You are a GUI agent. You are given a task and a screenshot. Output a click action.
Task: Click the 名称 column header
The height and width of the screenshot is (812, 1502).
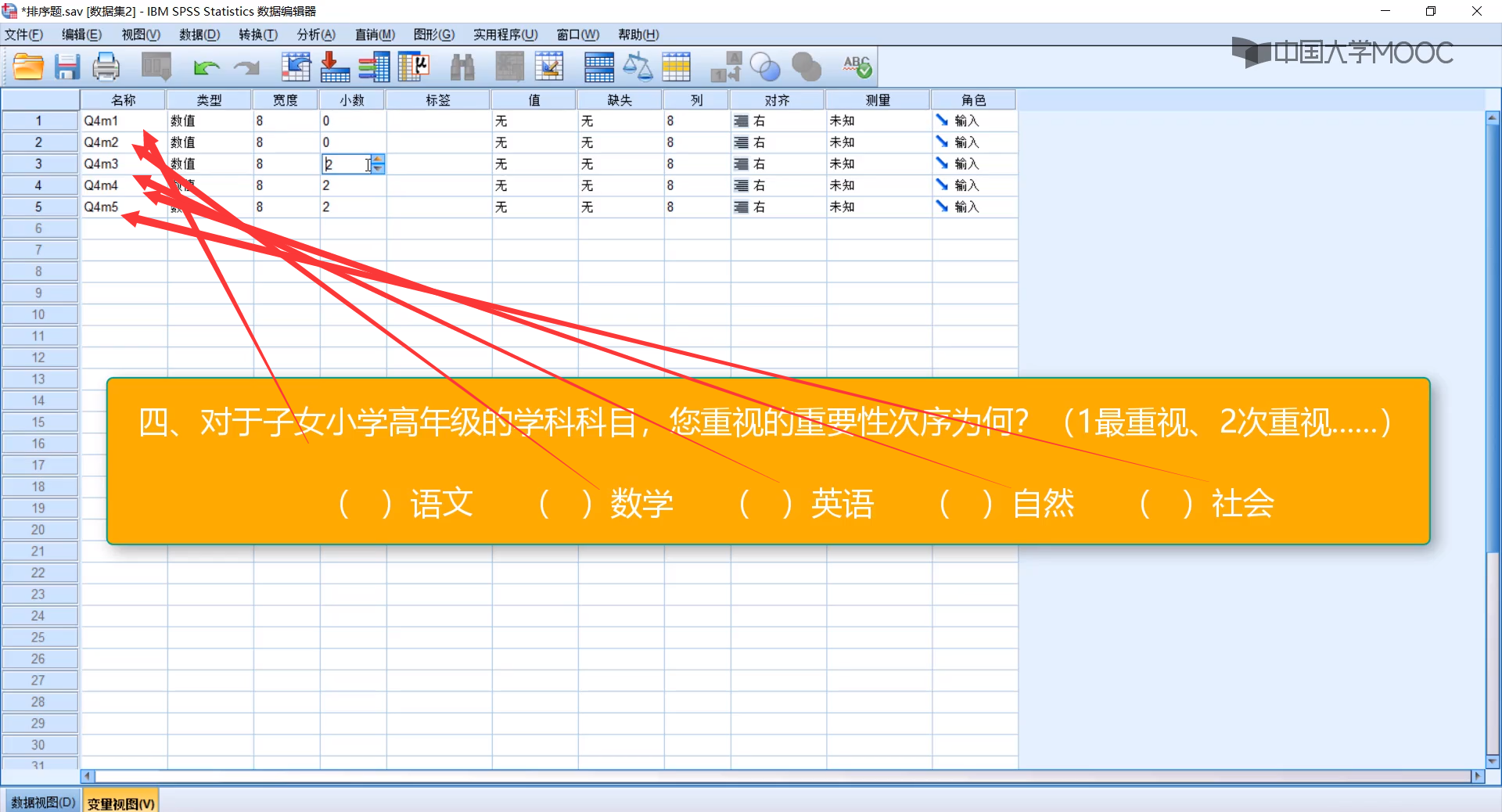(123, 100)
